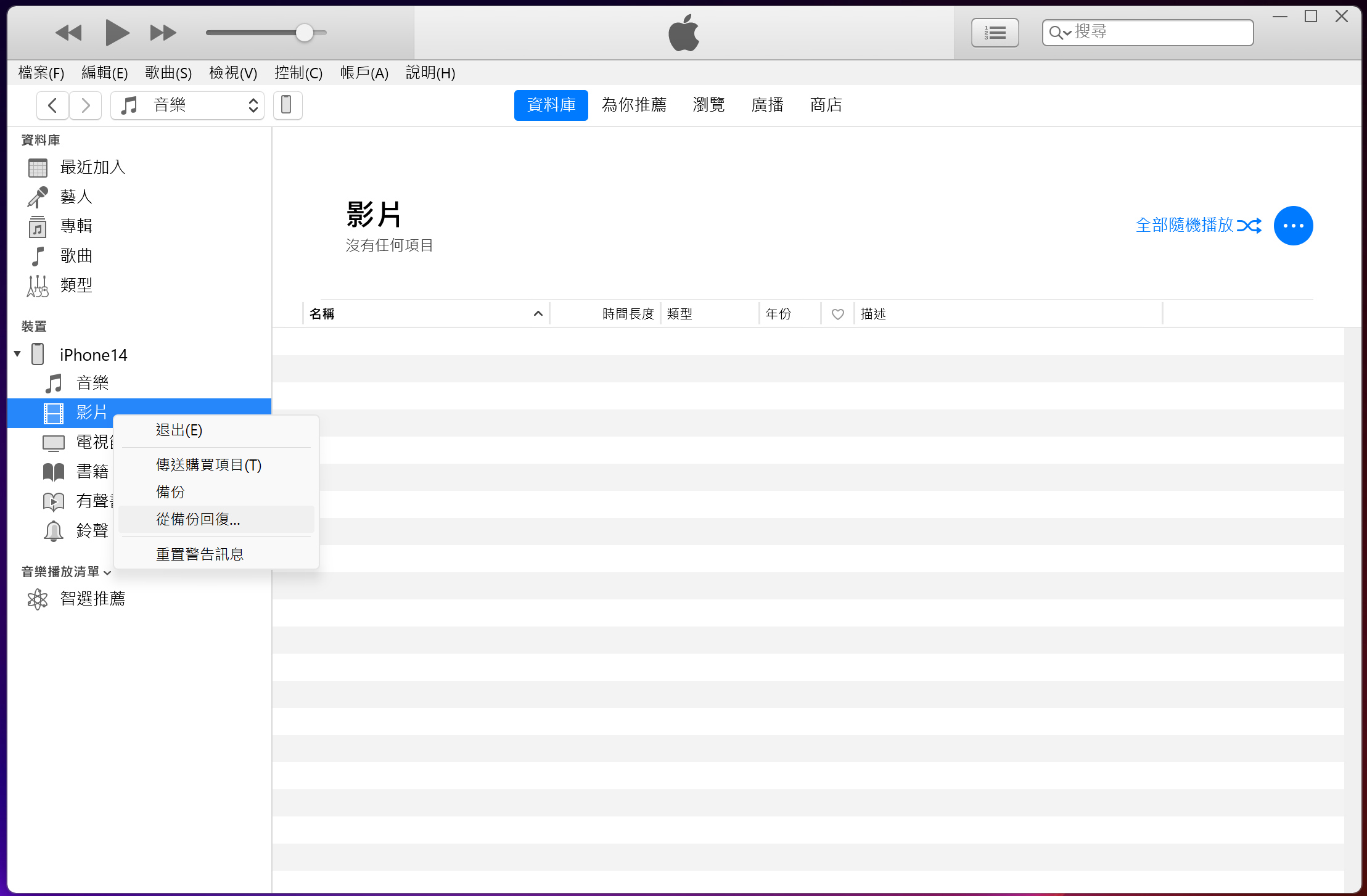The image size is (1367, 896).
Task: Go forward with the right arrow button
Action: coord(86,105)
